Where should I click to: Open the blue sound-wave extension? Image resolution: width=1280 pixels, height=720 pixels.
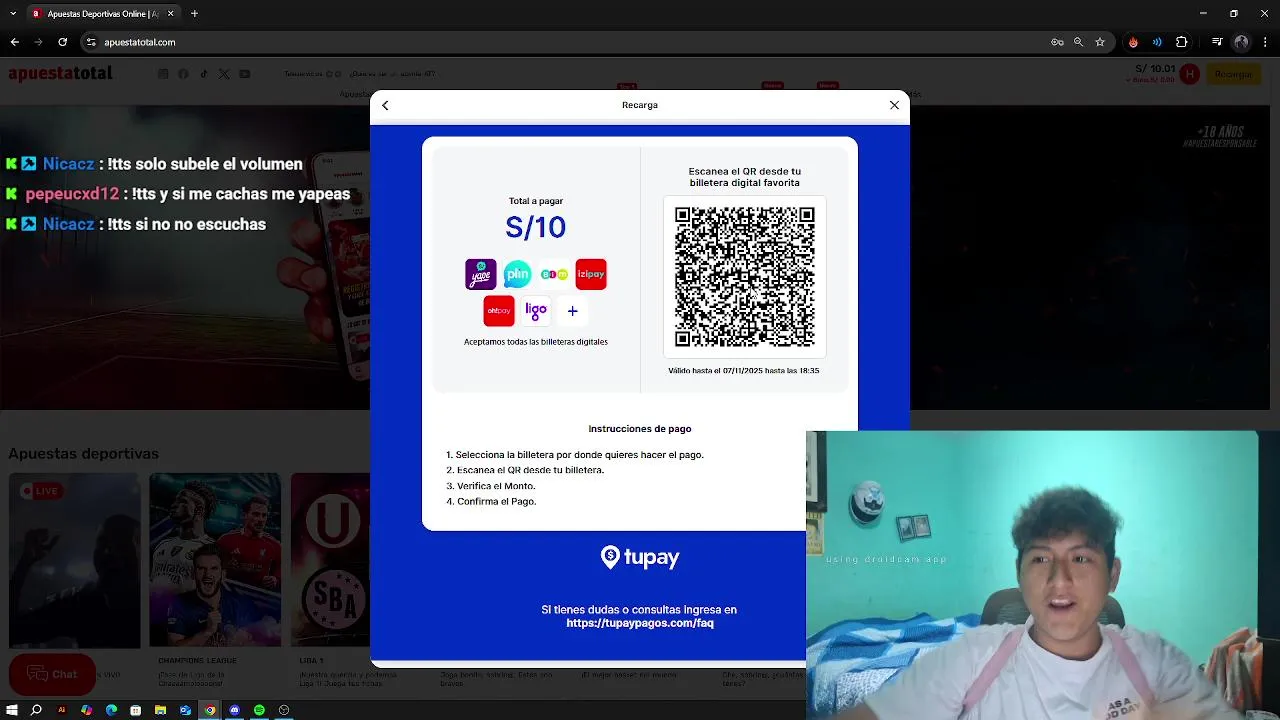tap(1157, 42)
